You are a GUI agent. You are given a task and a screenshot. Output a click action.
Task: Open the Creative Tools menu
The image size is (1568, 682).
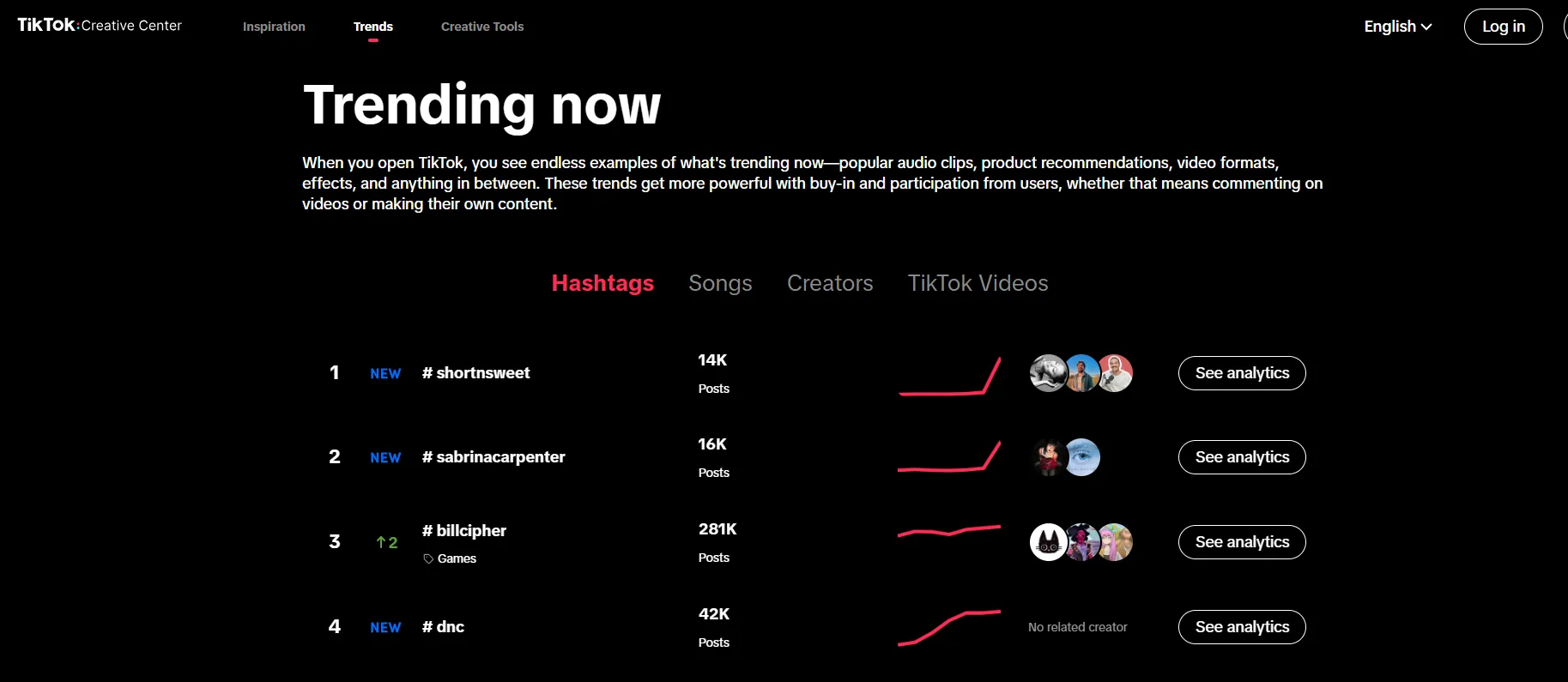(481, 27)
